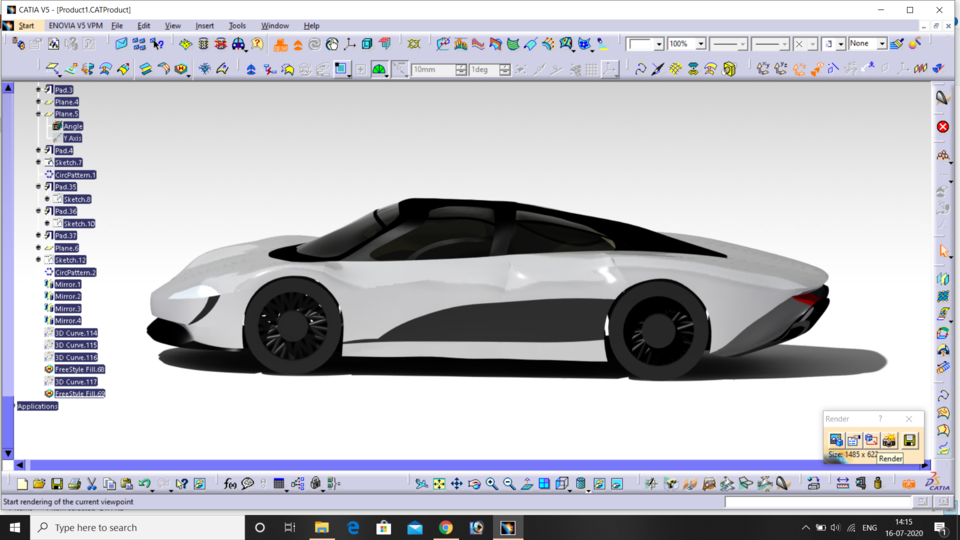Click the Painter brush icon in graphic properties

(x=897, y=44)
